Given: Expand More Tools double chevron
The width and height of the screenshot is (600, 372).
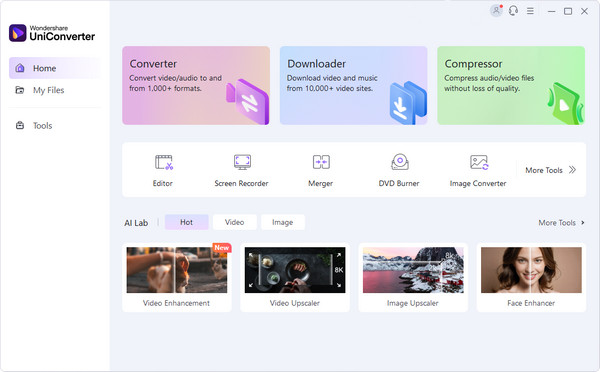Looking at the screenshot, I should point(572,170).
